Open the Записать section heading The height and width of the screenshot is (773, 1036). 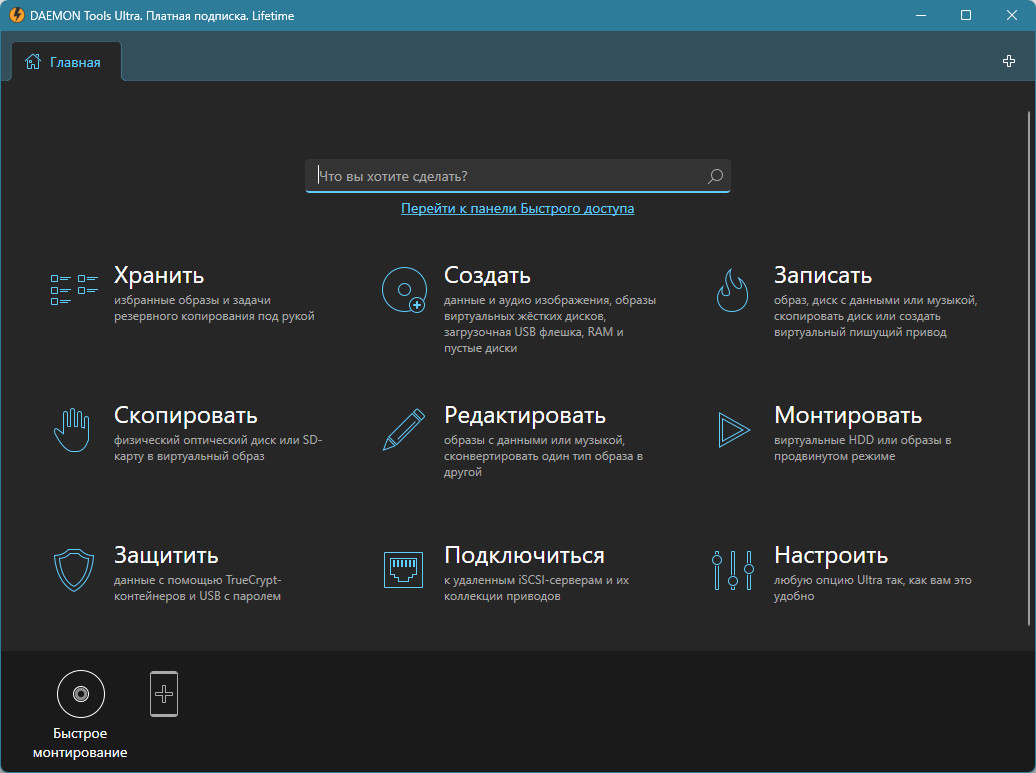pyautogui.click(x=823, y=275)
